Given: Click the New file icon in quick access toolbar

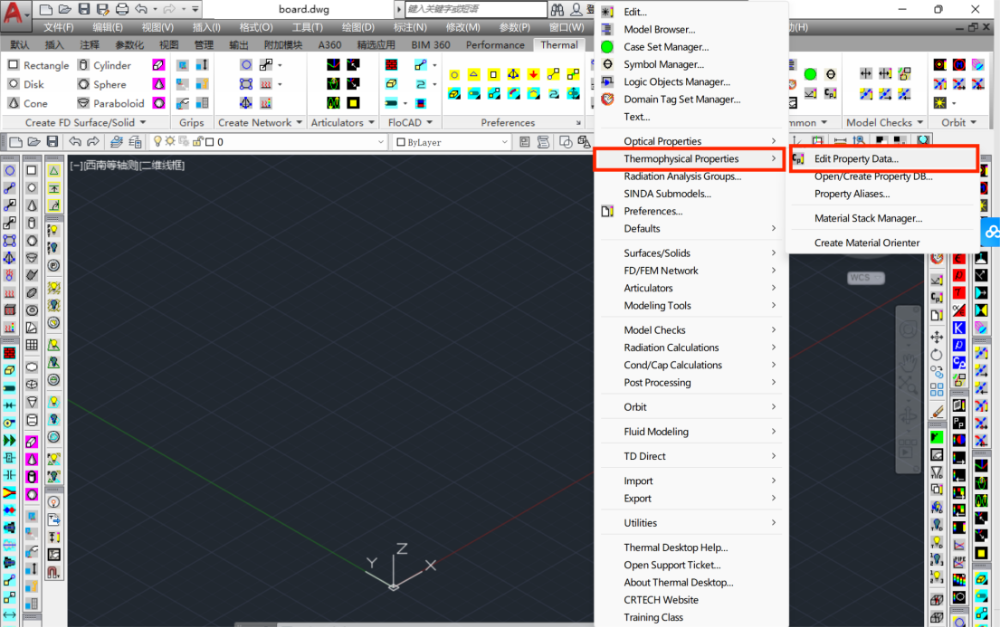Looking at the screenshot, I should [46, 9].
